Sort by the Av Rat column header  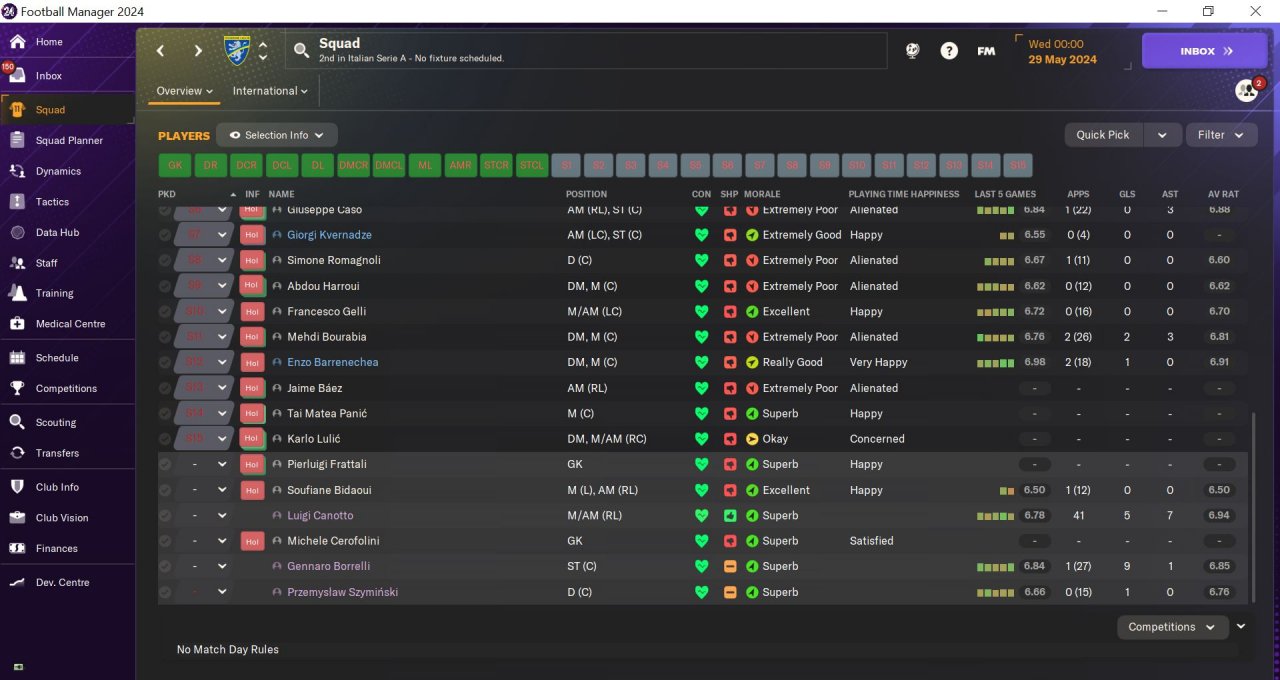point(1223,194)
